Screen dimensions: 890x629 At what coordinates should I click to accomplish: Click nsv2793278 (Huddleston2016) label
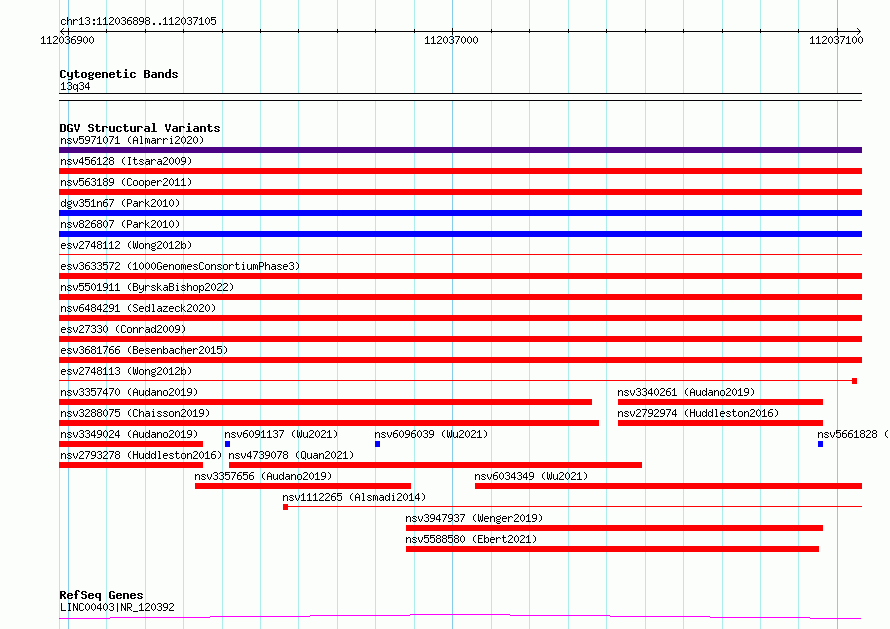click(x=141, y=455)
